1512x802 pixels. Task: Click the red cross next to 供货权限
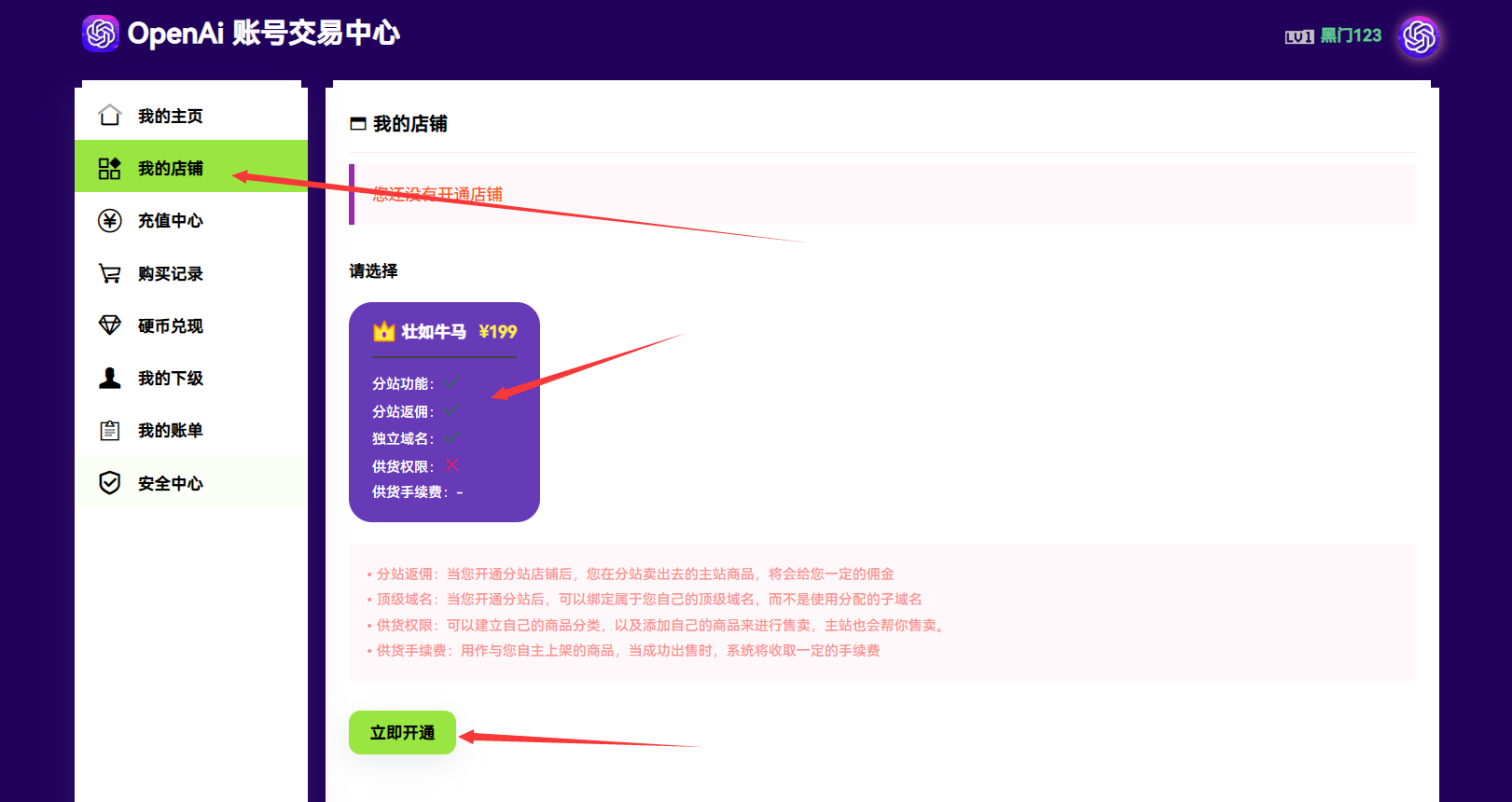(x=451, y=464)
